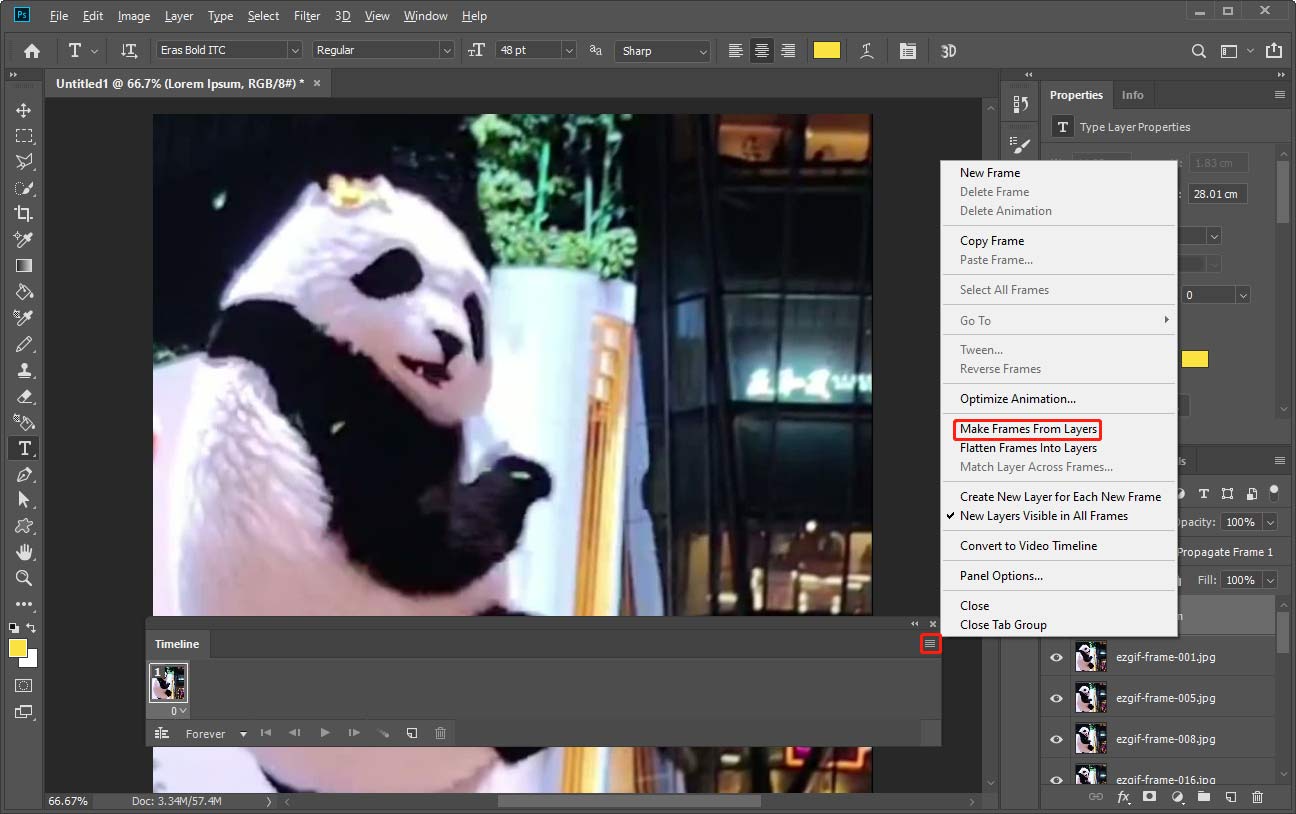Select the Zoom tool
This screenshot has height=814, width=1296.
click(x=24, y=578)
